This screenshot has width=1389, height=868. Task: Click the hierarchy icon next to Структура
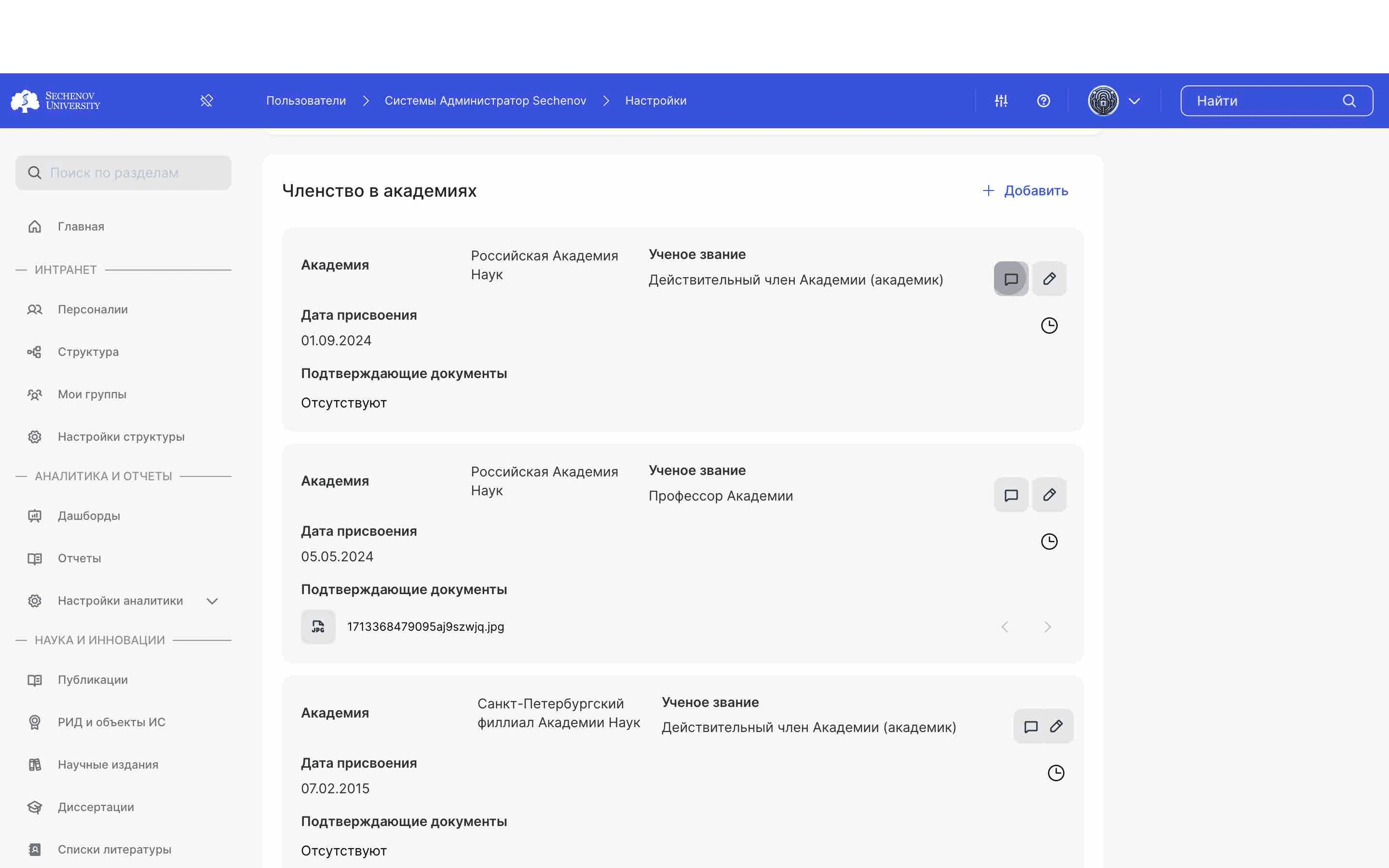(x=34, y=352)
